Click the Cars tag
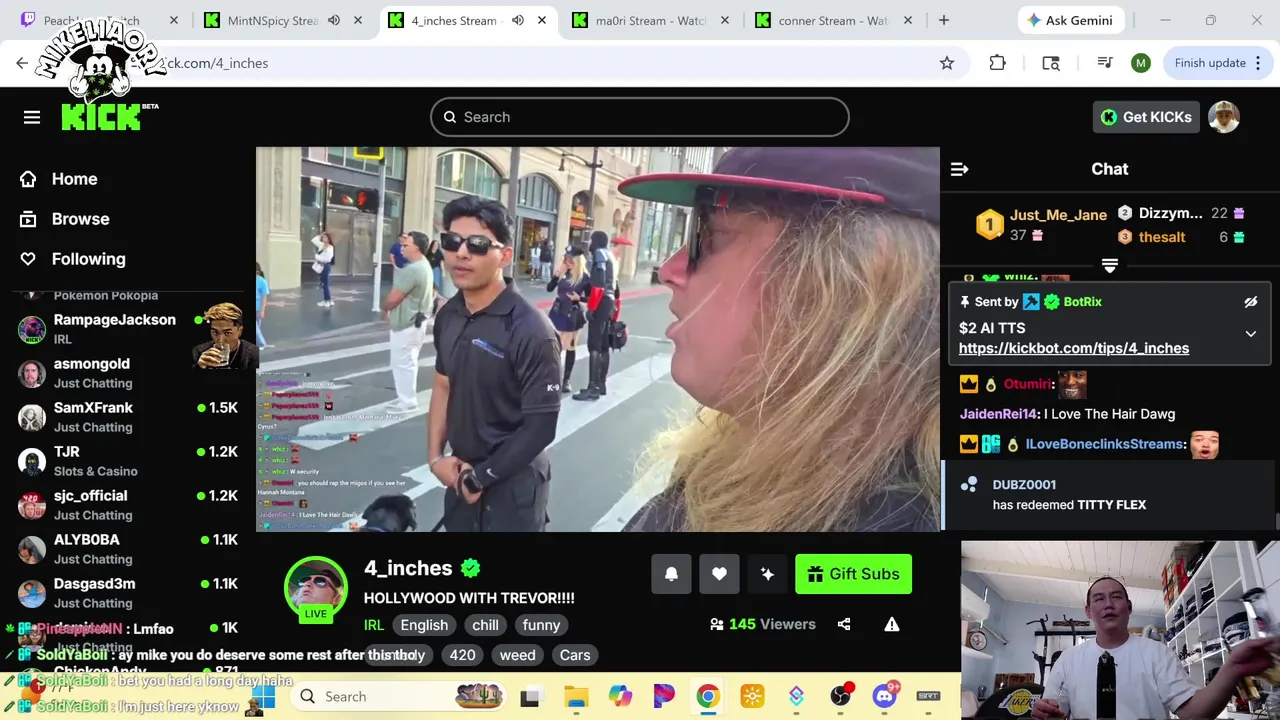The width and height of the screenshot is (1280, 720). [575, 655]
